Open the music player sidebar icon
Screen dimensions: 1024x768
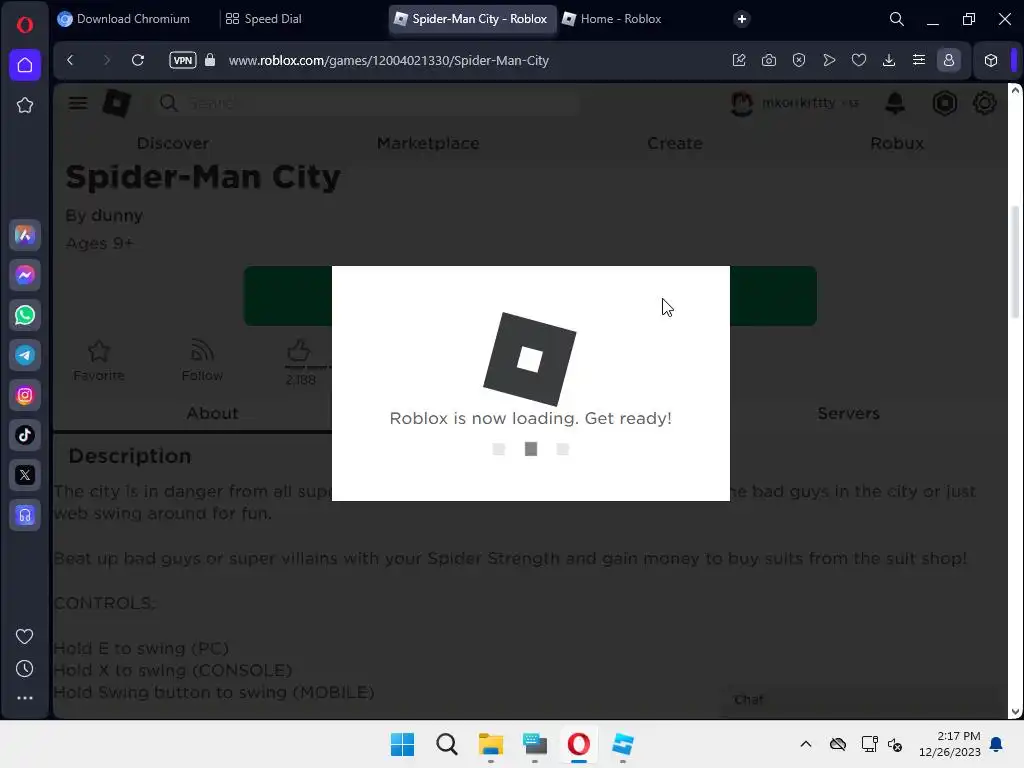tap(25, 515)
